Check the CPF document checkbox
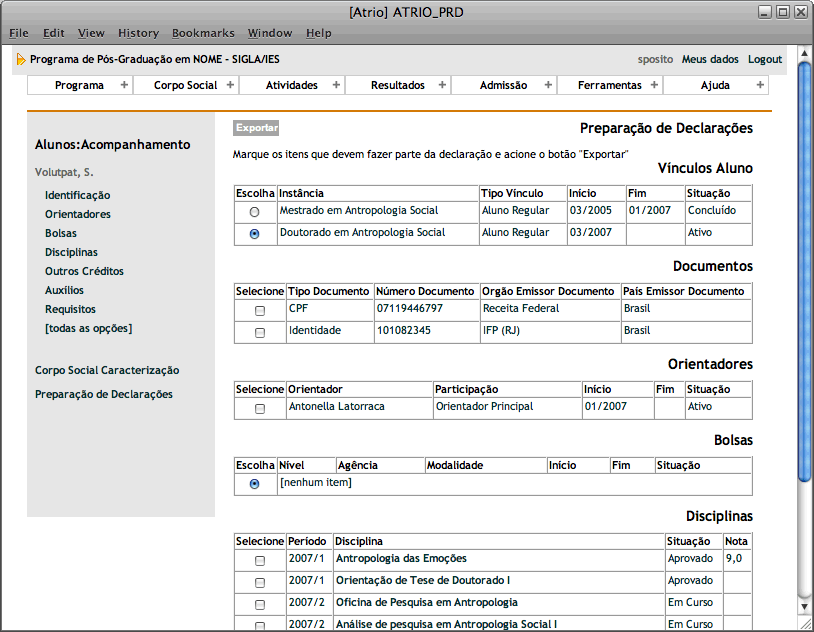 point(260,311)
